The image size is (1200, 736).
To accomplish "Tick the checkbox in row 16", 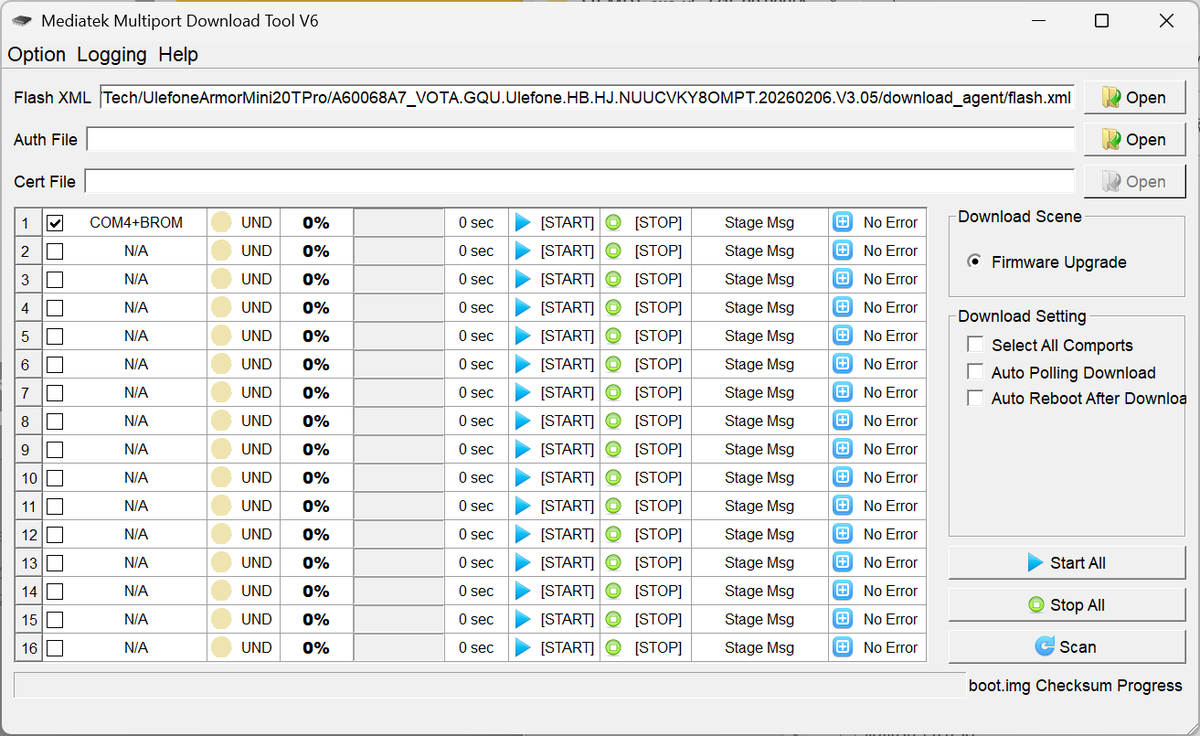I will coord(55,647).
